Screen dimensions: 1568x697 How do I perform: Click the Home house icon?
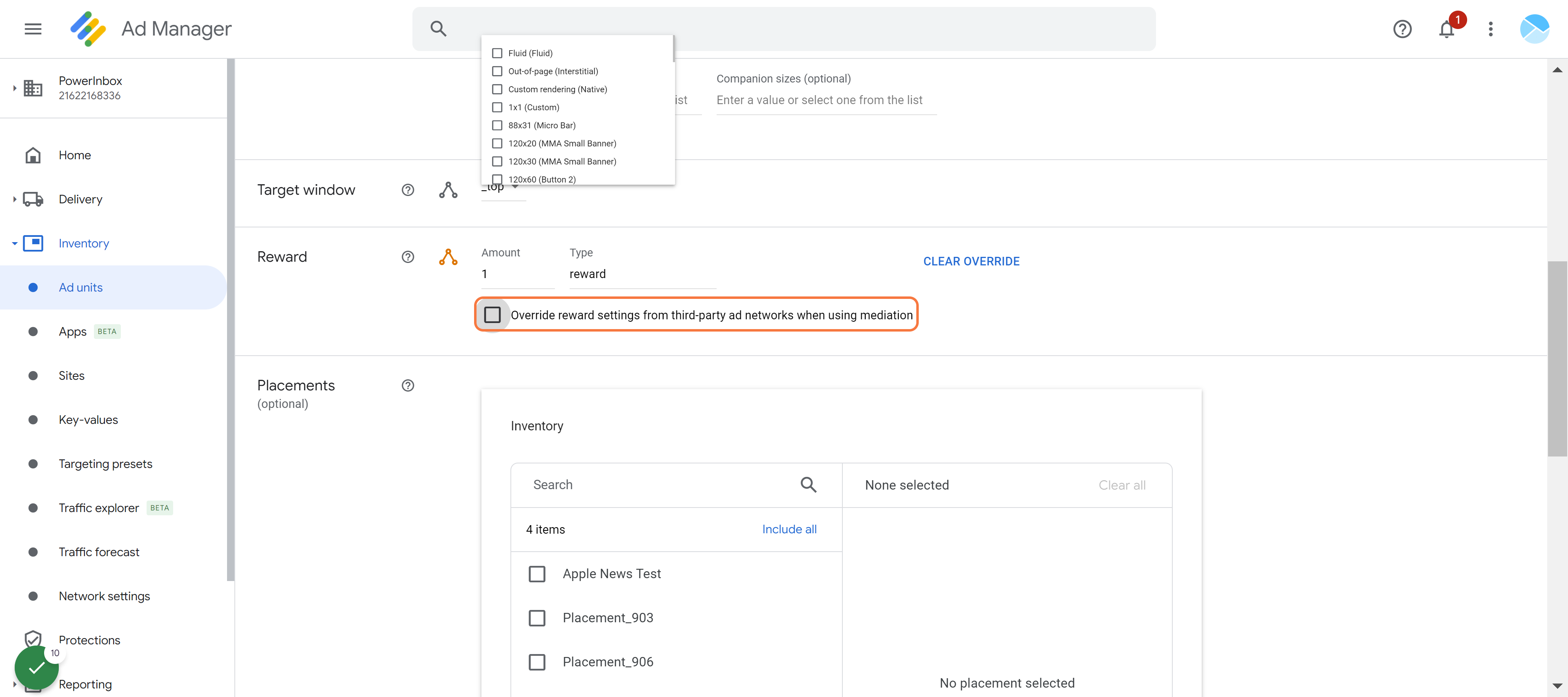pyautogui.click(x=33, y=155)
